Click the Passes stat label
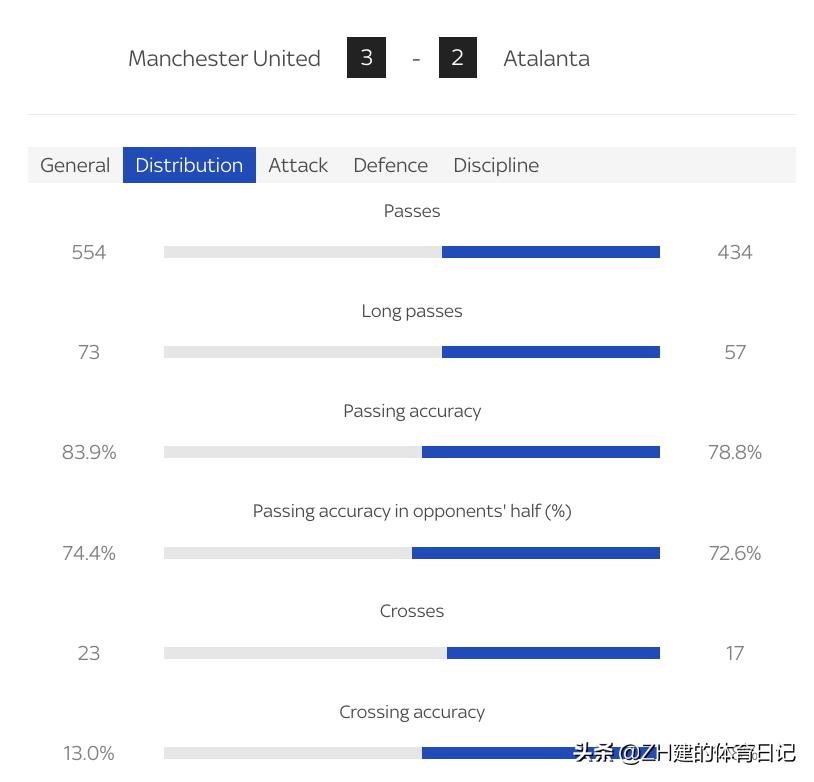 [x=412, y=211]
